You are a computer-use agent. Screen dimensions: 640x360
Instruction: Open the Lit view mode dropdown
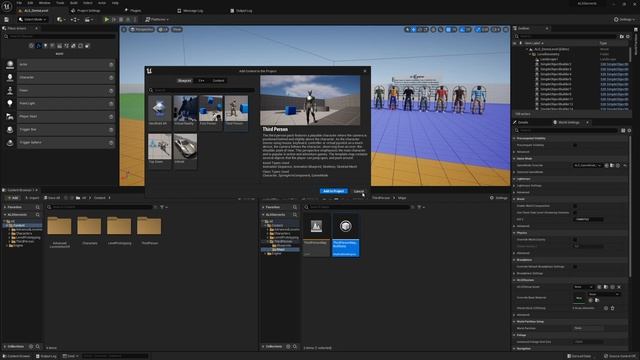click(163, 29)
